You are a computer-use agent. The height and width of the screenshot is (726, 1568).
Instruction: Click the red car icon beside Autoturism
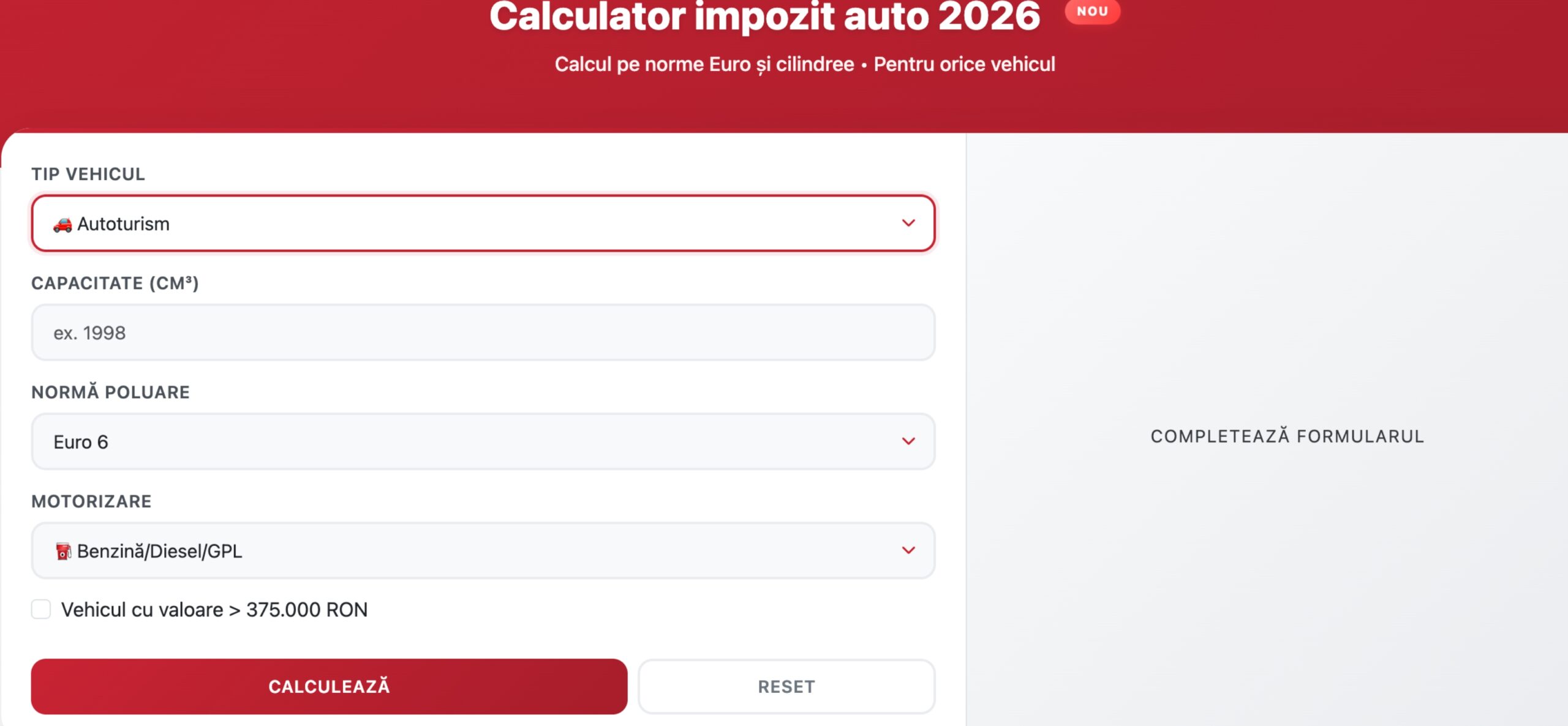point(62,223)
